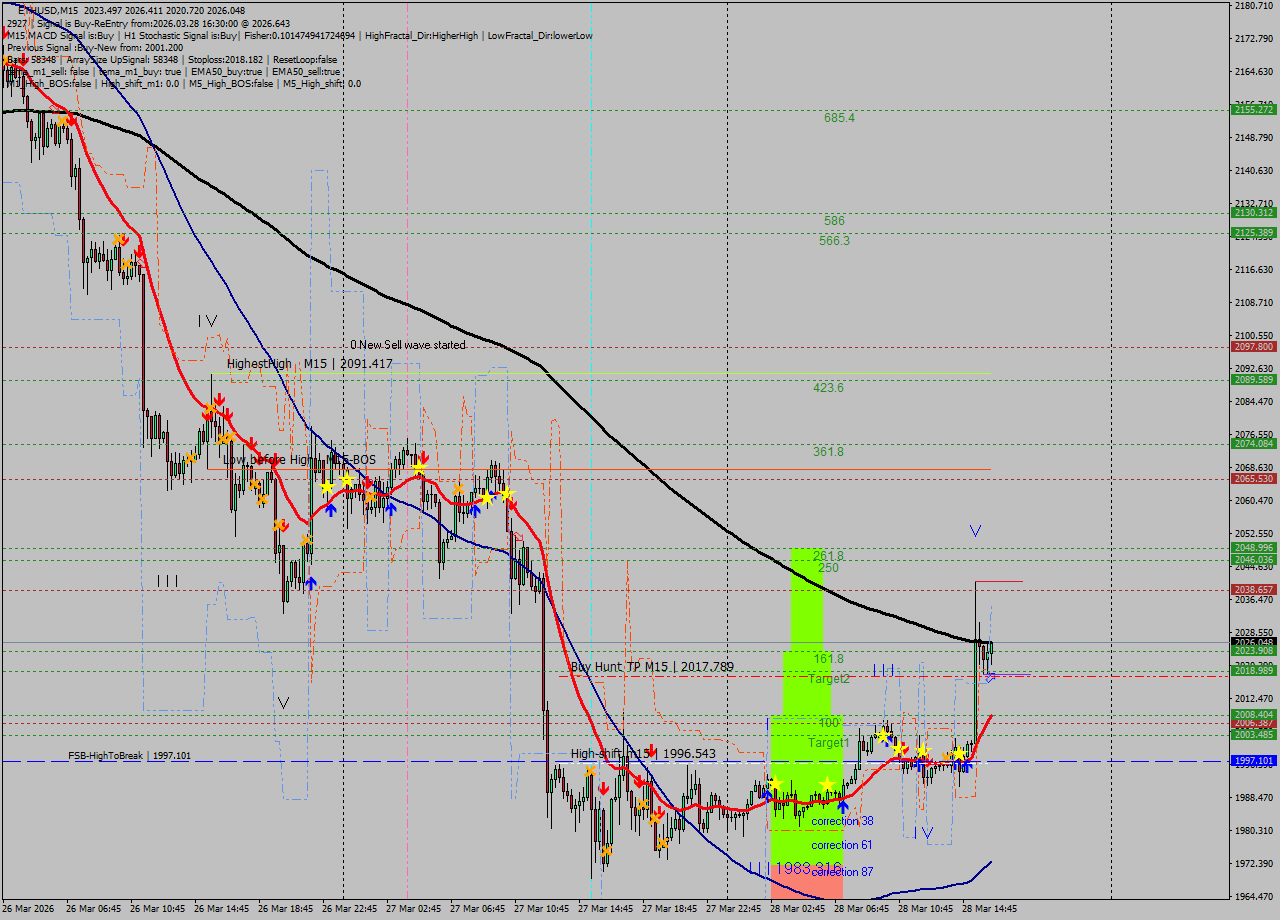1280x920 pixels.
Task: Click the blue V wave marker above the price spike
Action: click(975, 531)
